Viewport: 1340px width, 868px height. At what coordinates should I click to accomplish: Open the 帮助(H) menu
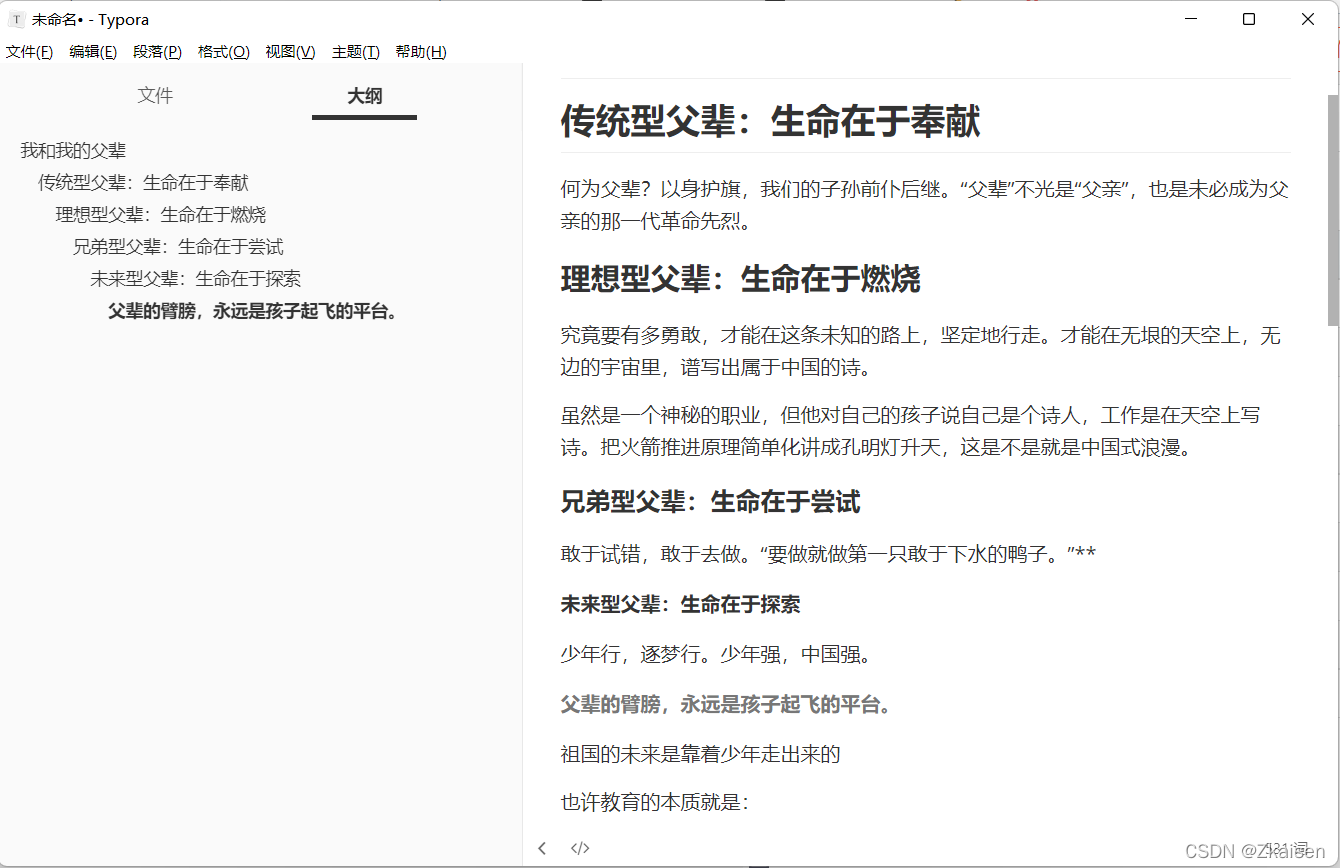pyautogui.click(x=420, y=51)
